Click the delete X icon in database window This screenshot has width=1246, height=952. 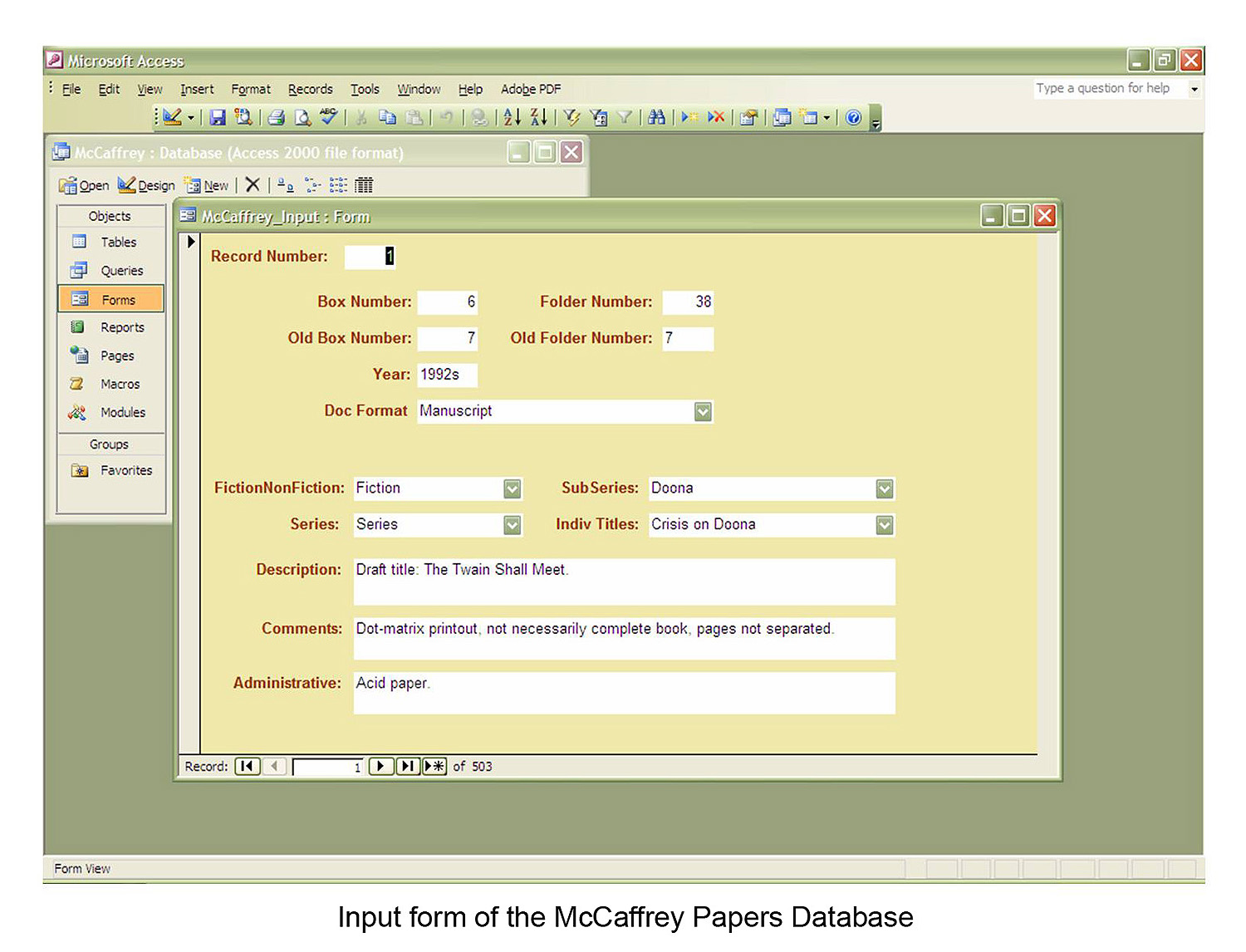[x=253, y=184]
